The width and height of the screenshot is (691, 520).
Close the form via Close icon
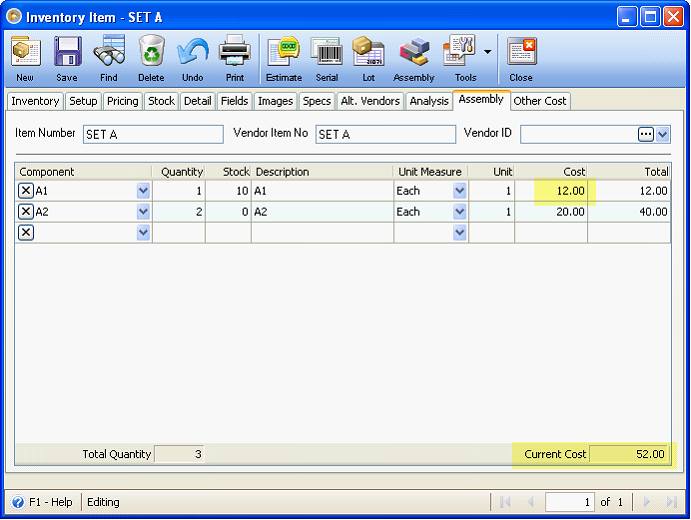point(521,52)
